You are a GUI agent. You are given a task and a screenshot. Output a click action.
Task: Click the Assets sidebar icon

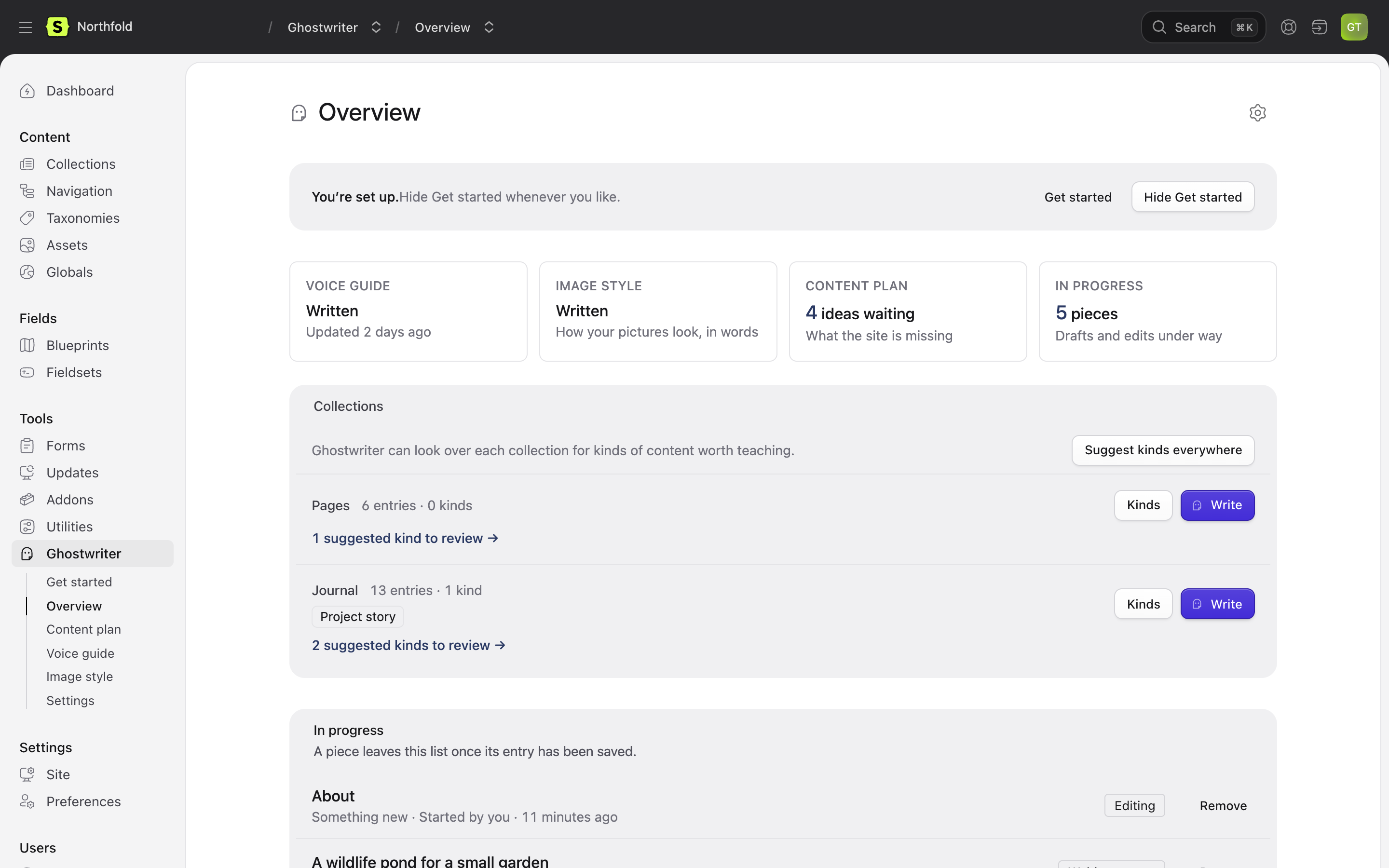(27, 245)
